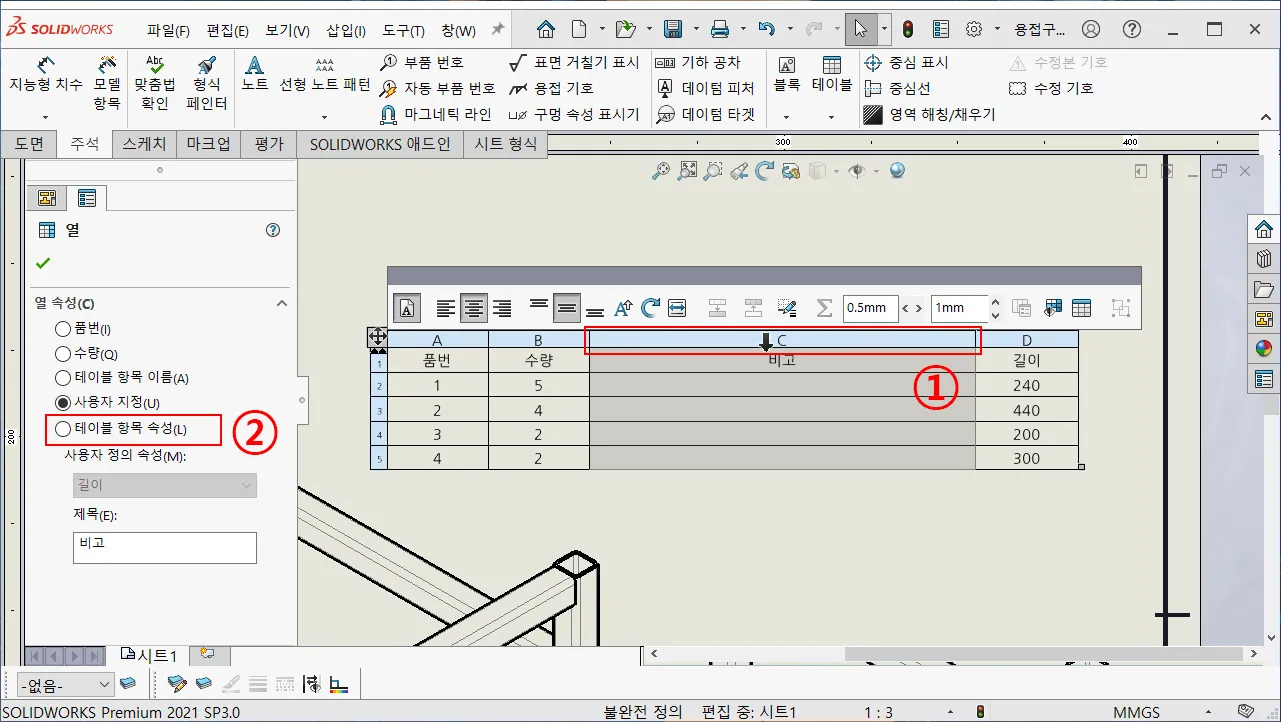The height and width of the screenshot is (722, 1281).
Task: Click the Rebuild traffic light icon
Action: coord(908,28)
